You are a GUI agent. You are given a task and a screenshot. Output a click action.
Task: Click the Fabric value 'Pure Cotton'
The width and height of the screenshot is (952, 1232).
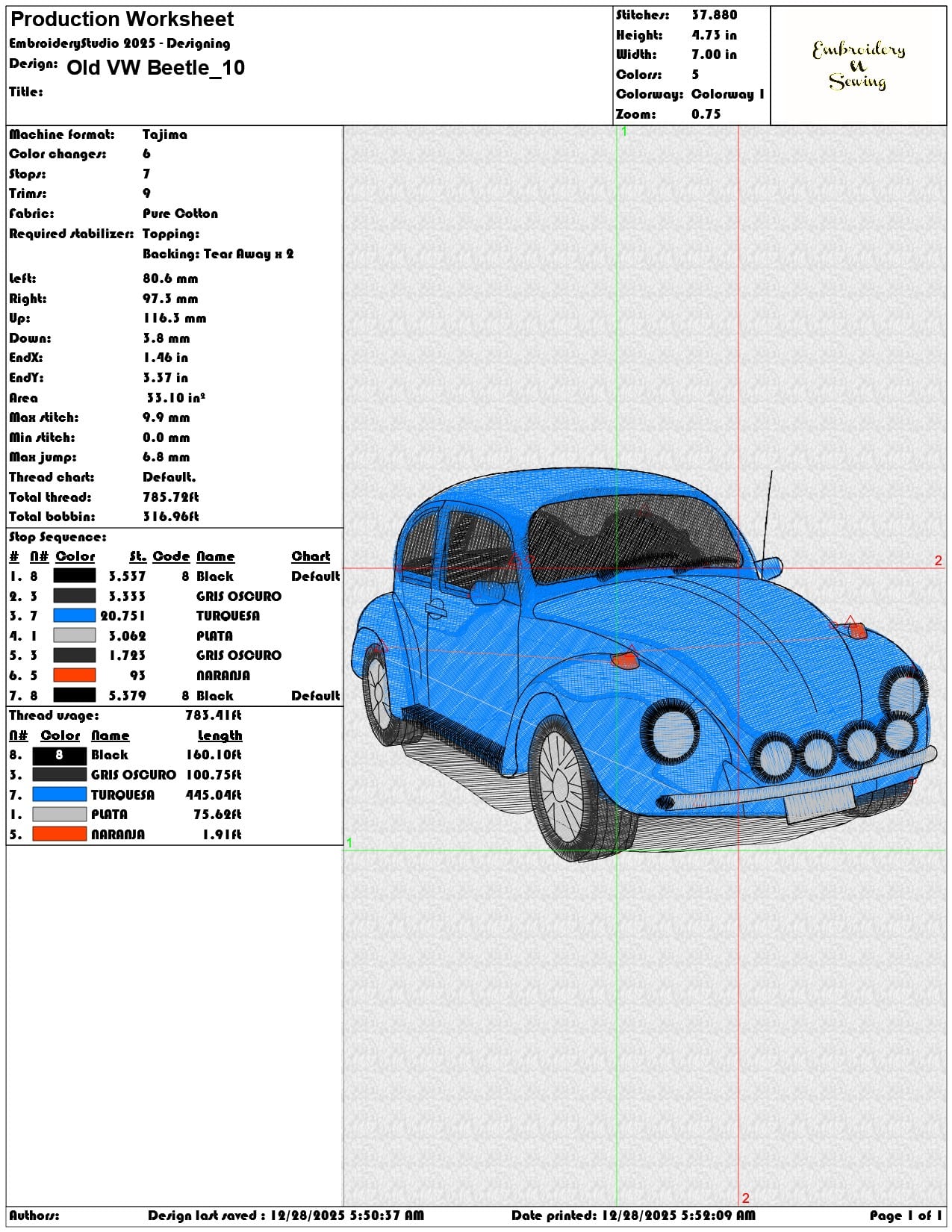[181, 214]
